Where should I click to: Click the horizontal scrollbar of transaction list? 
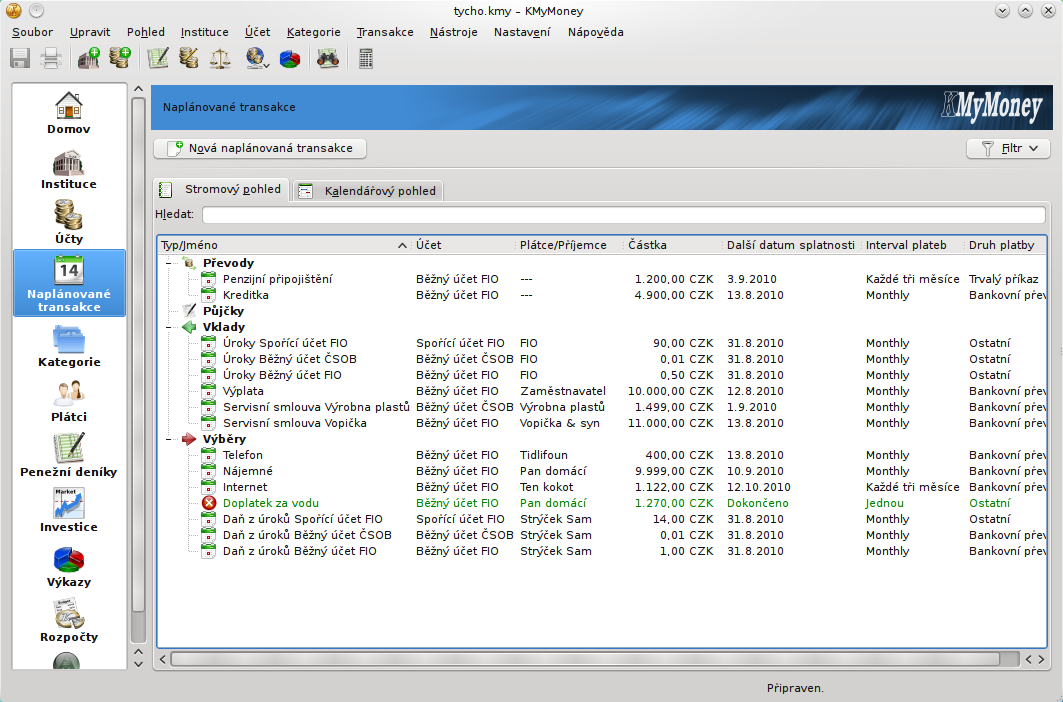pos(585,659)
